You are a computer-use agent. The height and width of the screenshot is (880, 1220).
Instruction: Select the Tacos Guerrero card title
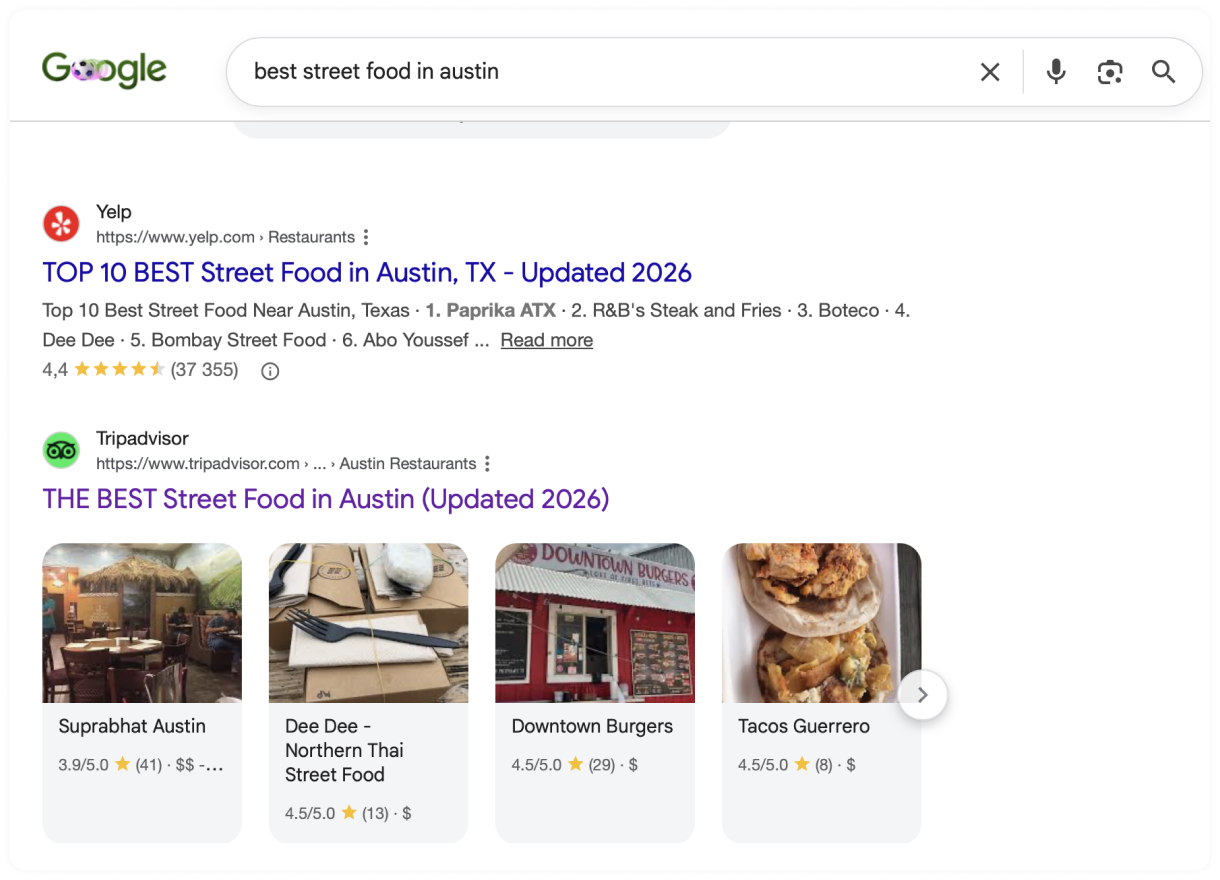804,727
